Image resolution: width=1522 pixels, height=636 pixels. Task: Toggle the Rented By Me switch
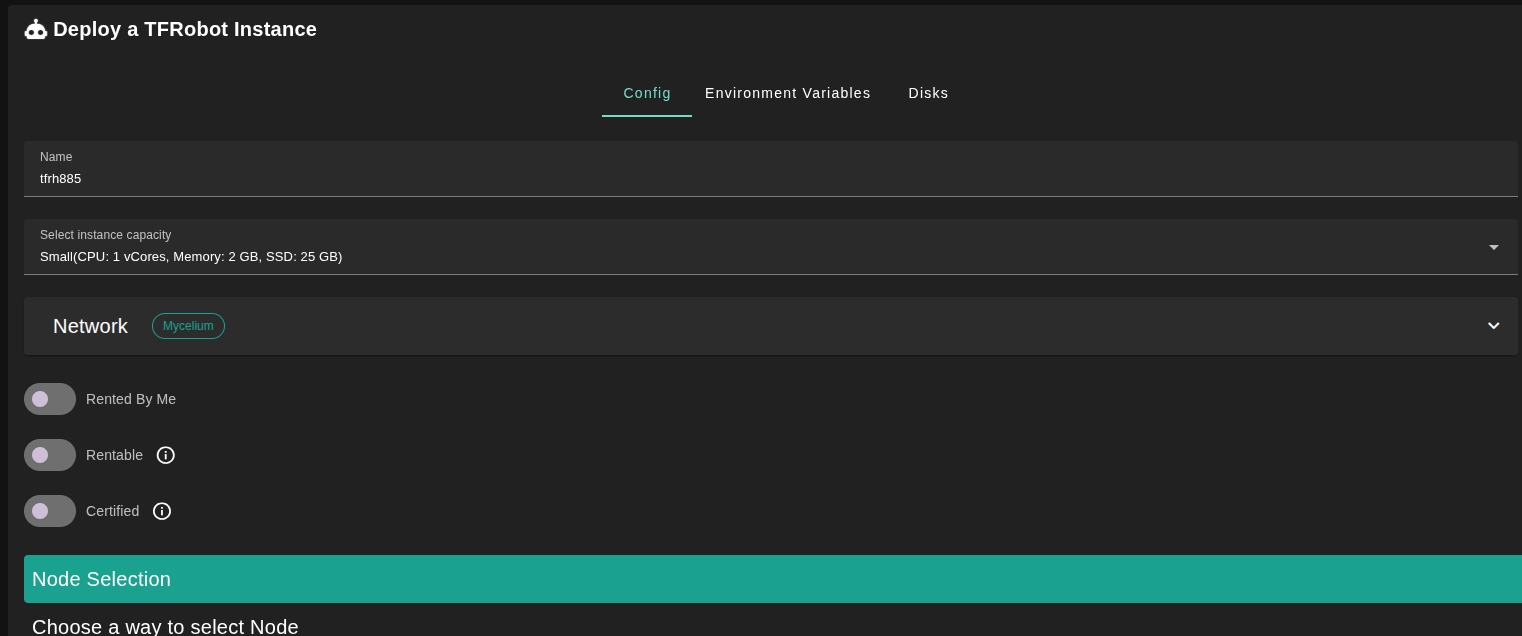click(x=50, y=399)
